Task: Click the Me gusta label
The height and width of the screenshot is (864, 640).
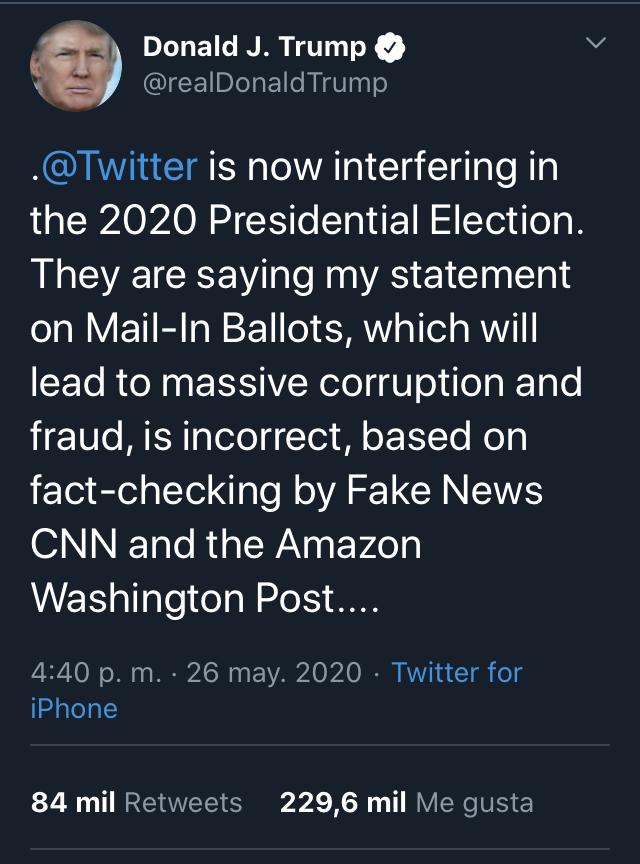Action: pos(475,803)
